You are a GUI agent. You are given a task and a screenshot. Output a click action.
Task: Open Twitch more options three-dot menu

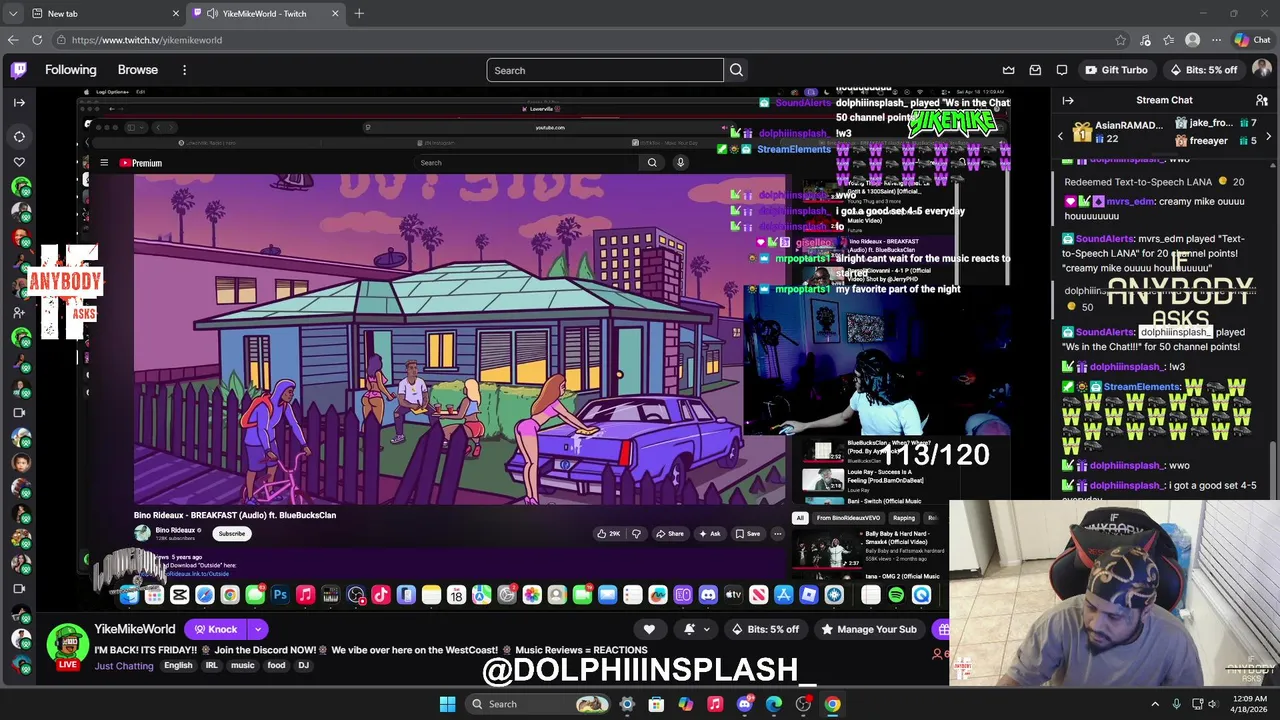point(184,70)
